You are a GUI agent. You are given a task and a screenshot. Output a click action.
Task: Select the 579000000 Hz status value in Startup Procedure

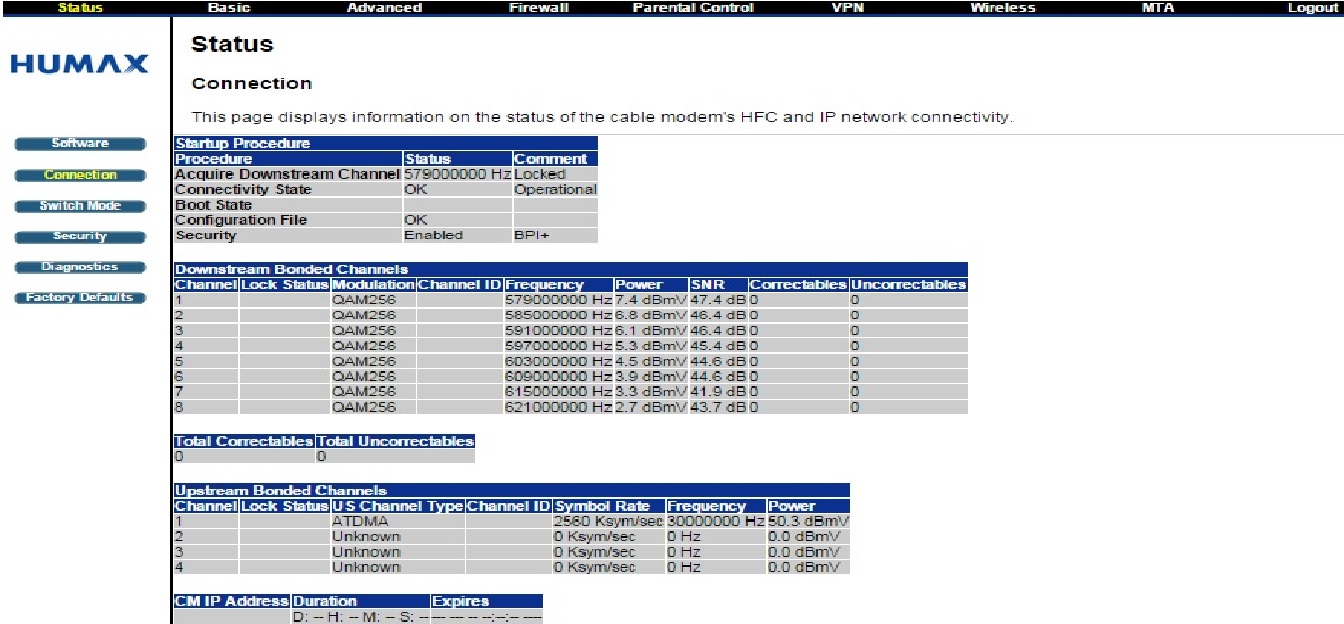[x=458, y=174]
